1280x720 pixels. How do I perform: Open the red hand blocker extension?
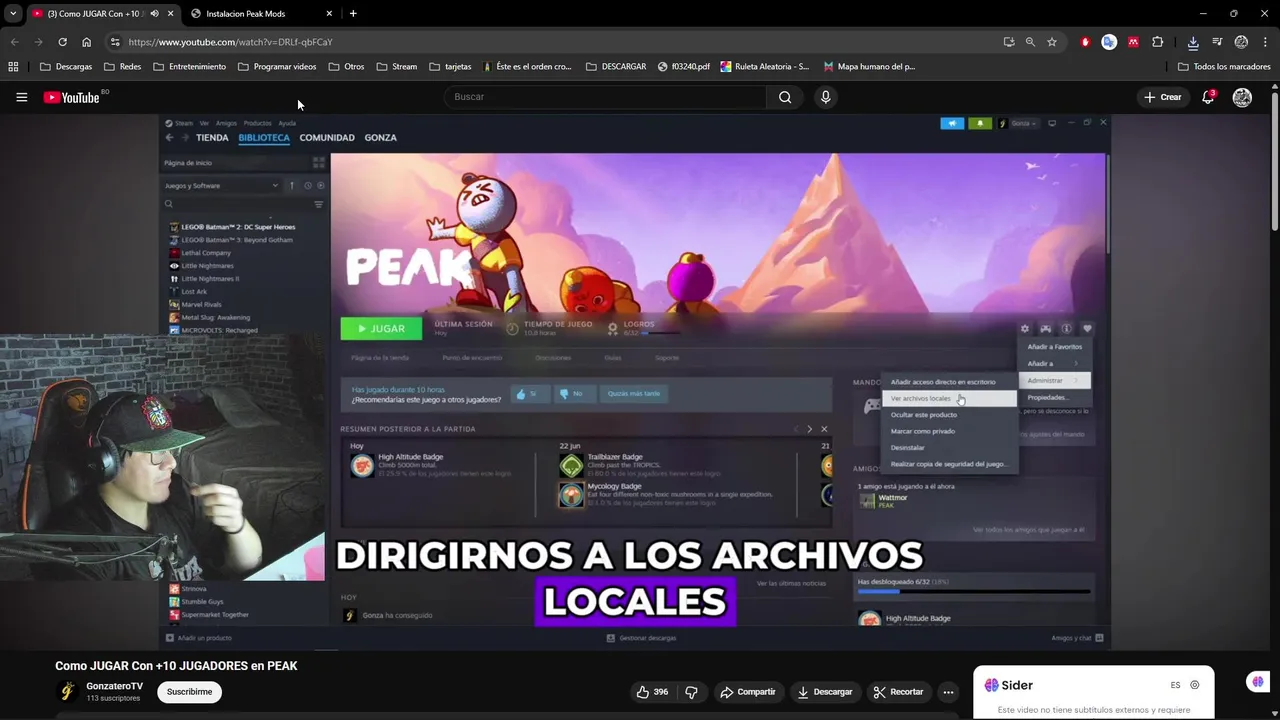(1085, 42)
